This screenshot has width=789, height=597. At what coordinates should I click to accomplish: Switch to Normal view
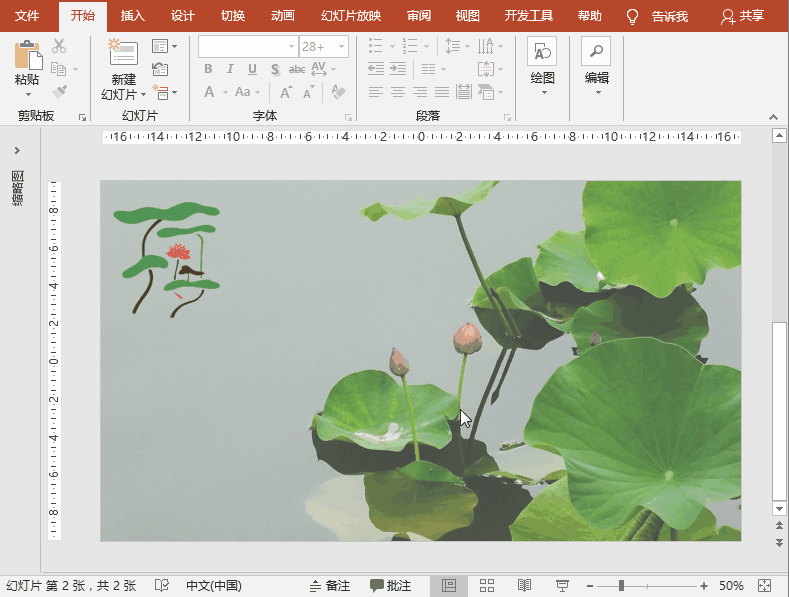coord(449,585)
